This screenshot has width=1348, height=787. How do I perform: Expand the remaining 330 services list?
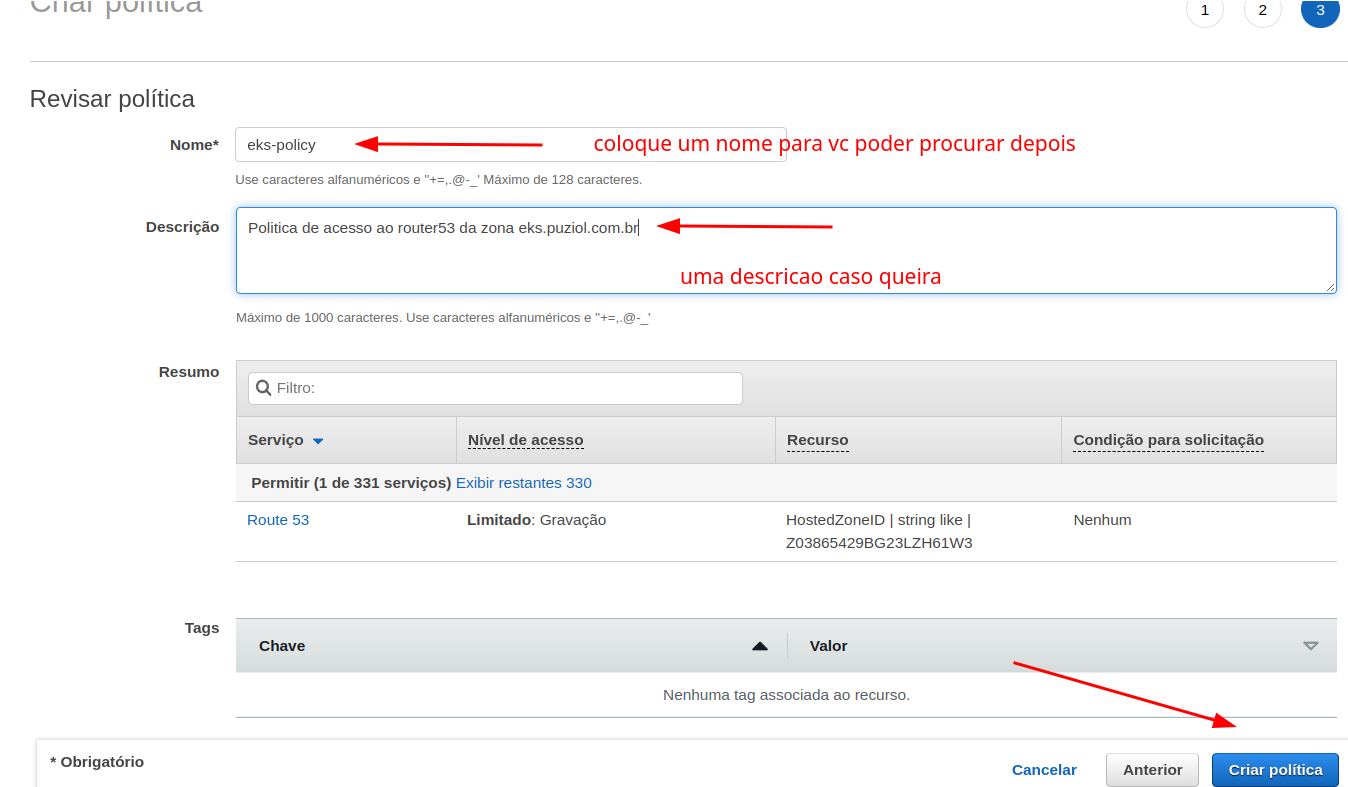523,483
